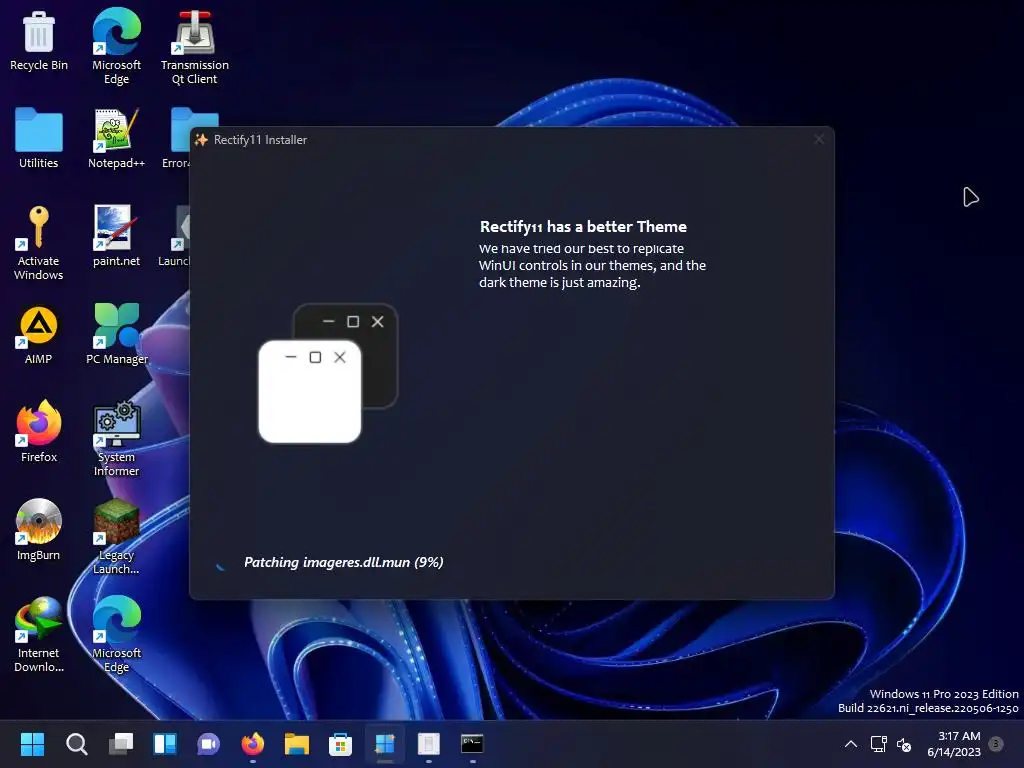Click the muted volume tray icon
The image size is (1024, 768).
904,744
